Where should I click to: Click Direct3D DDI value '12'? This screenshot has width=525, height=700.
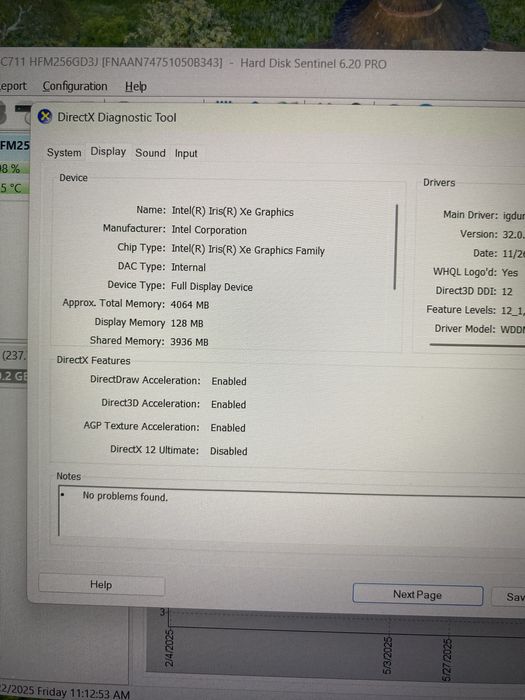pyautogui.click(x=507, y=292)
